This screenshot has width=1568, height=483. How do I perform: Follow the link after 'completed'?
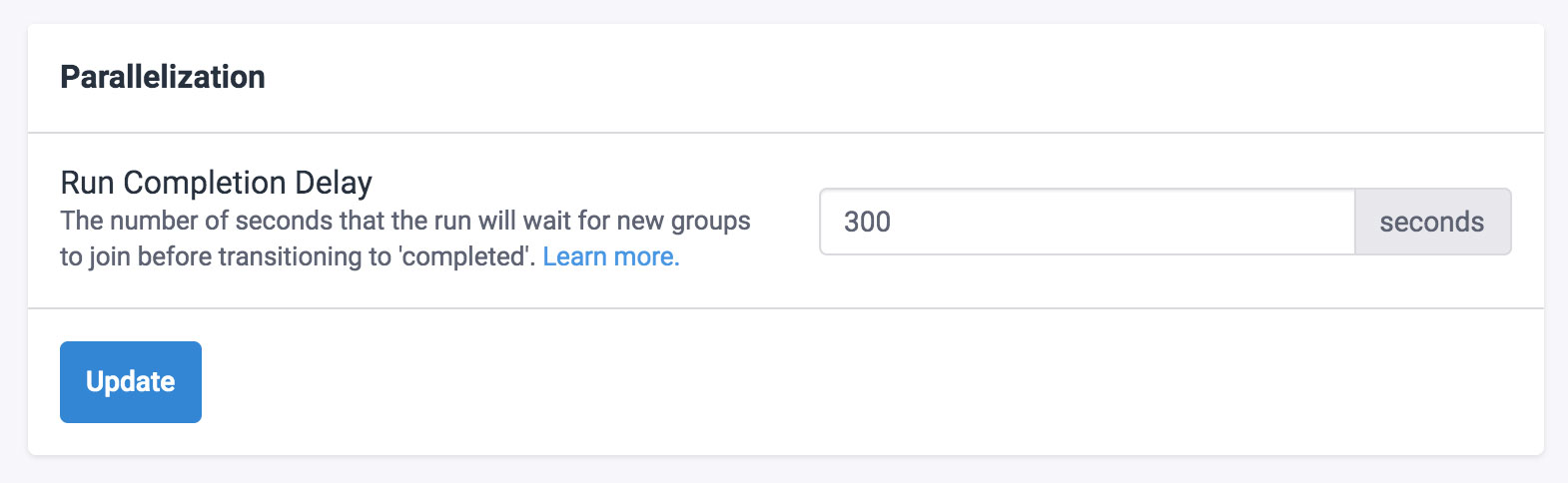click(x=610, y=256)
